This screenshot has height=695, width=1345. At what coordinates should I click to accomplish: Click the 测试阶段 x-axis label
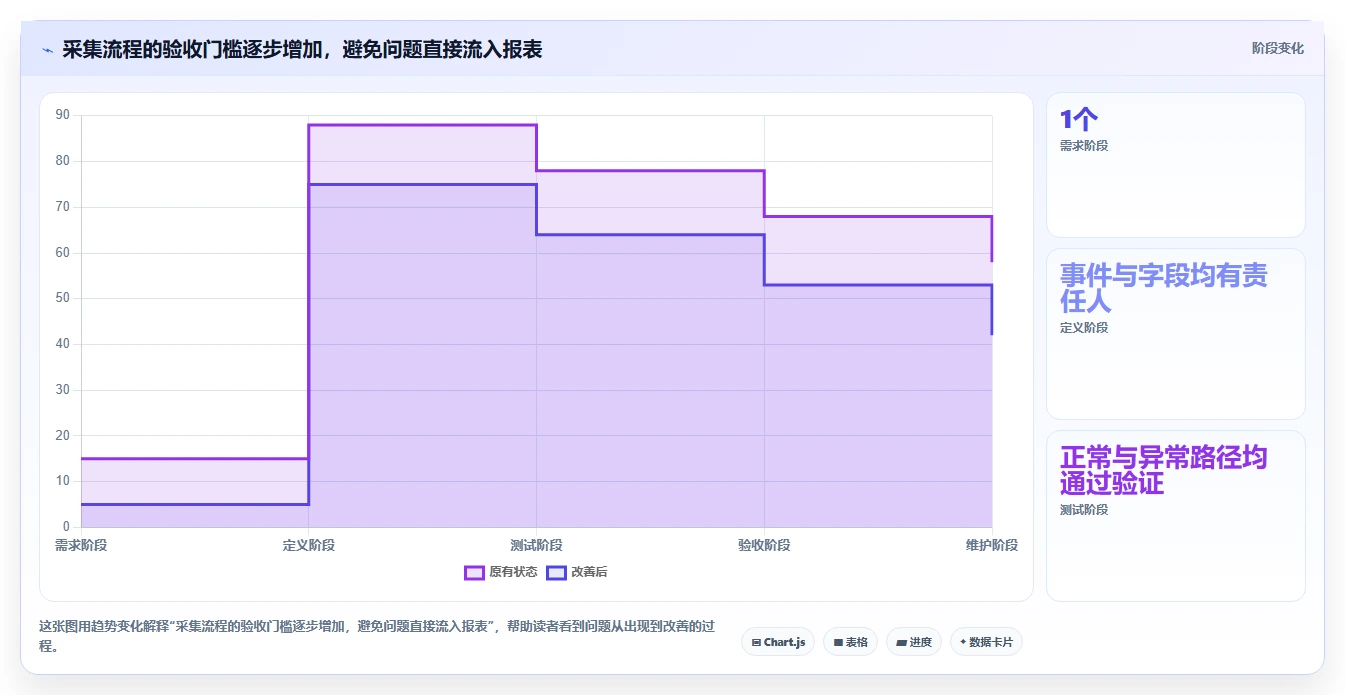[x=537, y=545]
